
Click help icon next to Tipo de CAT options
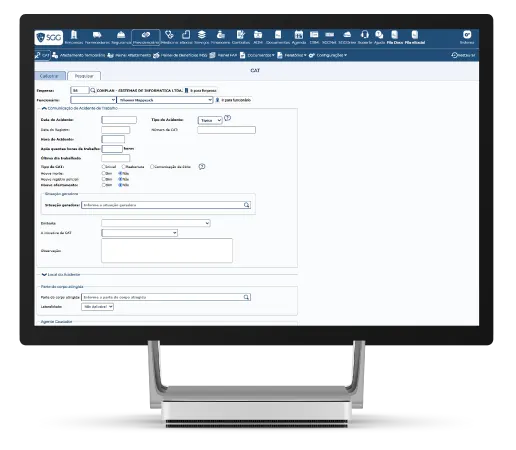(202, 166)
